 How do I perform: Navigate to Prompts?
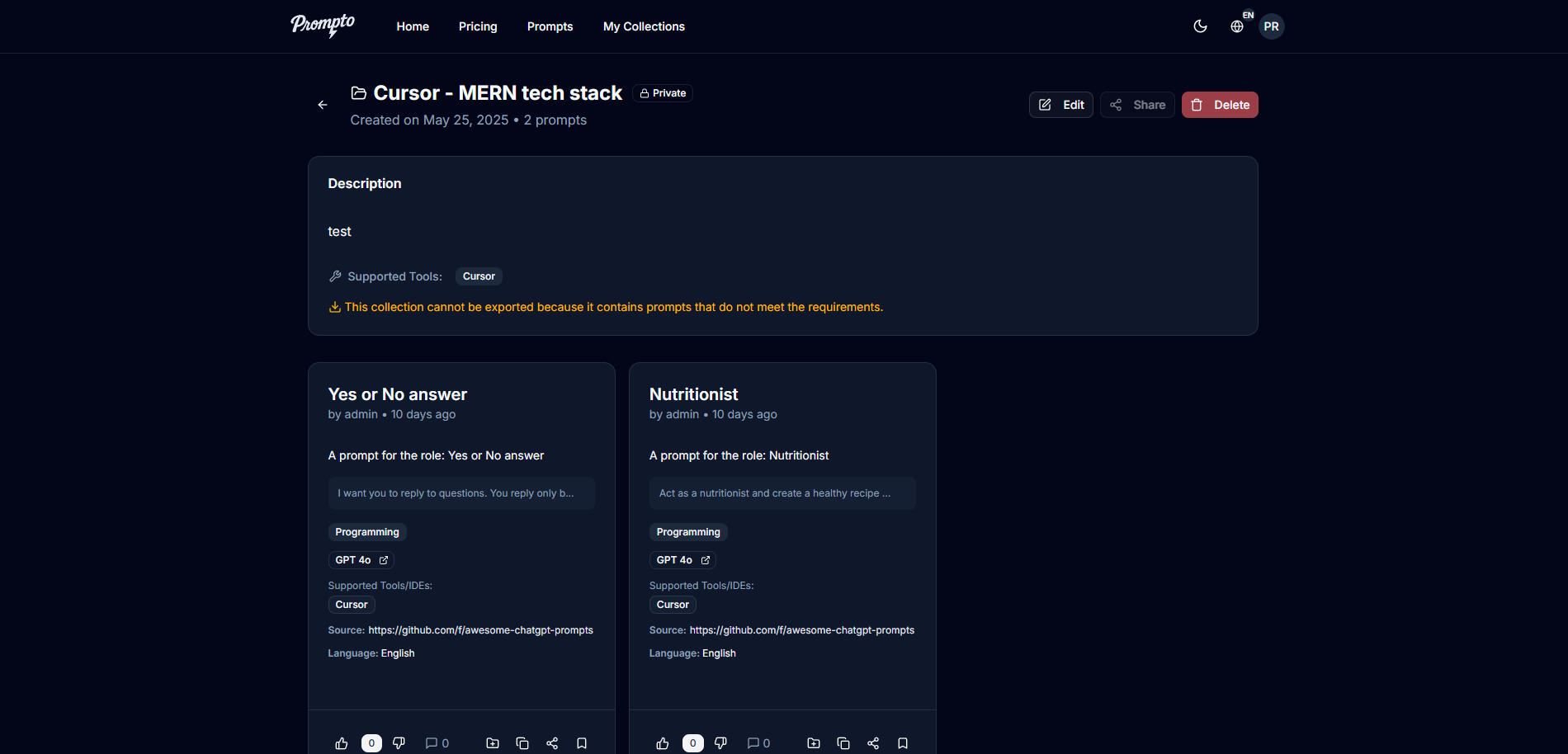click(550, 26)
